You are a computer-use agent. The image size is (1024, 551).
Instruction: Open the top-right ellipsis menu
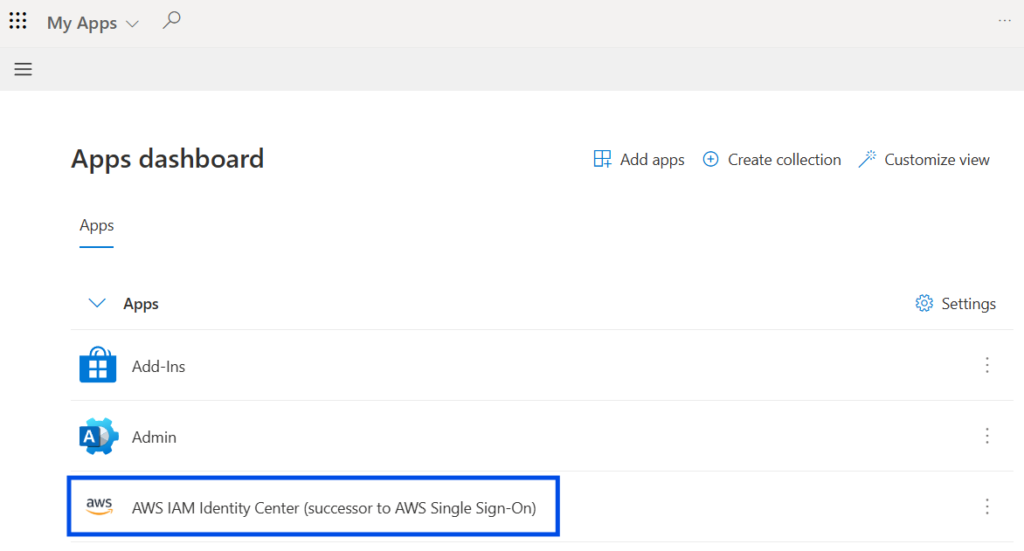tap(1005, 21)
